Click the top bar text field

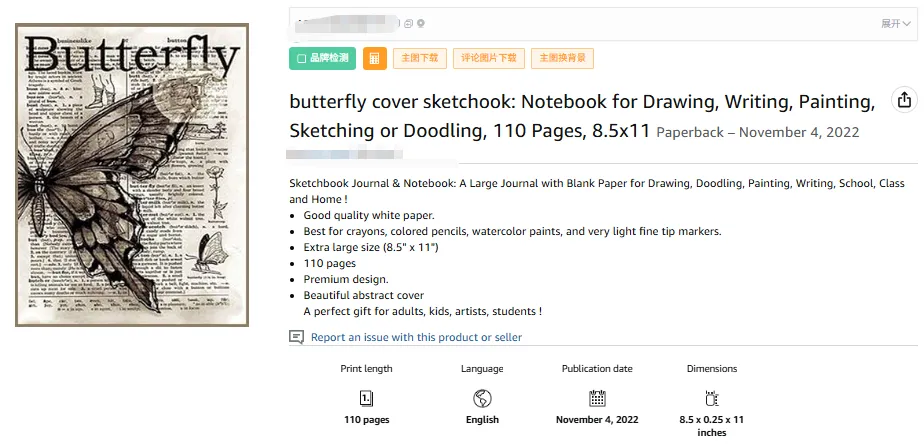[x=600, y=23]
